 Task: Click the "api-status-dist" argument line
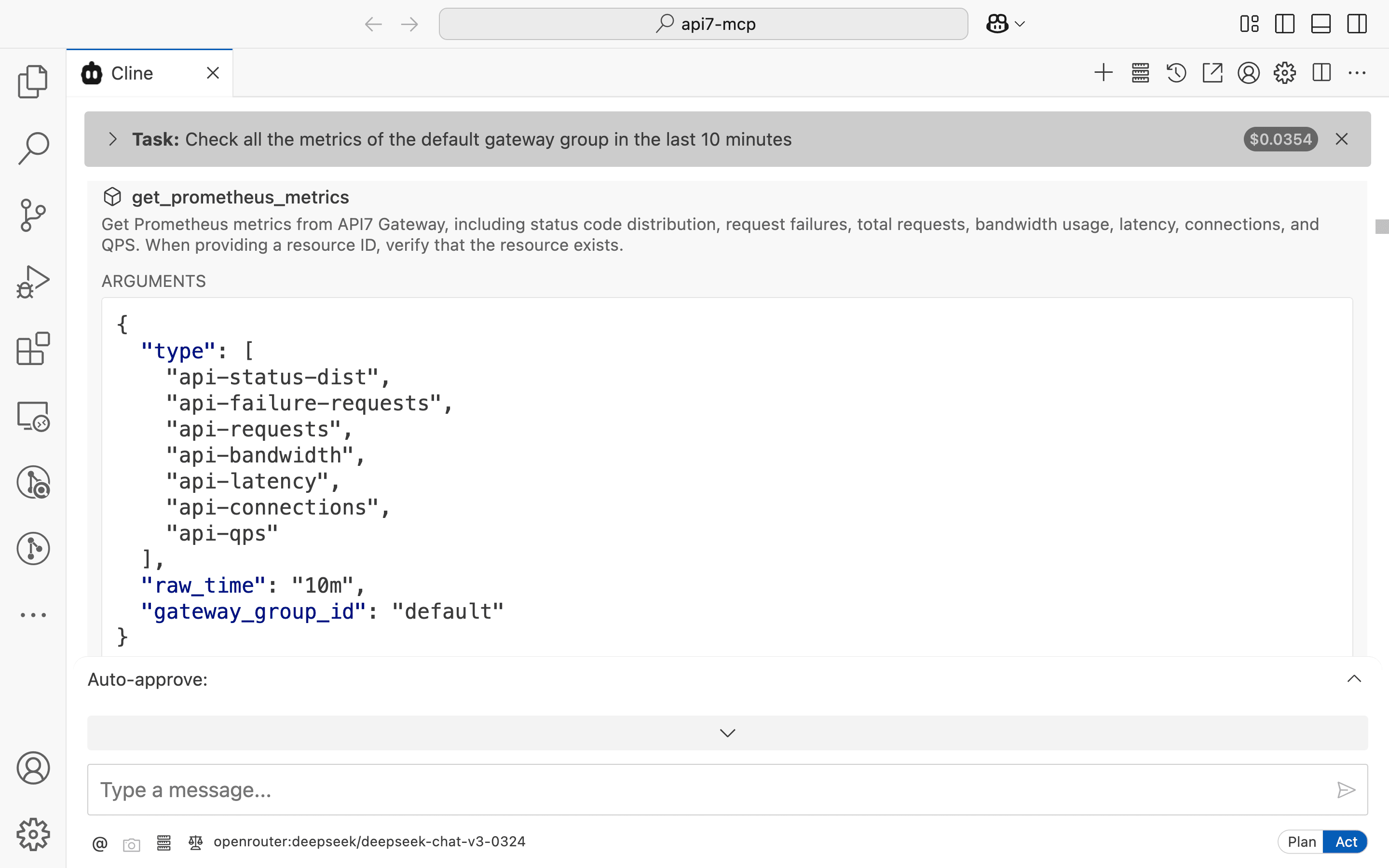[278, 377]
